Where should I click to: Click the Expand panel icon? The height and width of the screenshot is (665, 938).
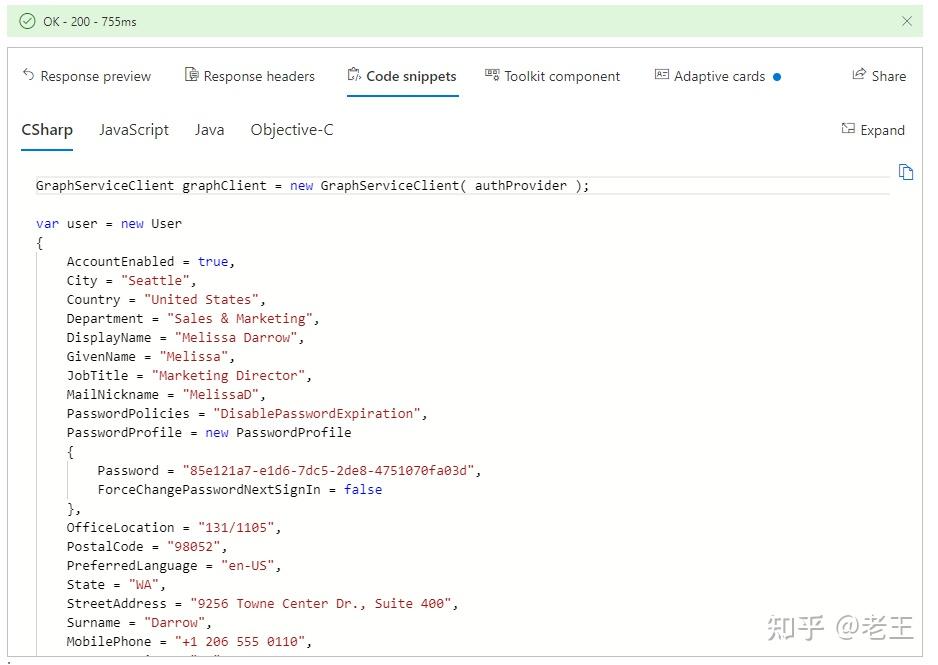(848, 129)
